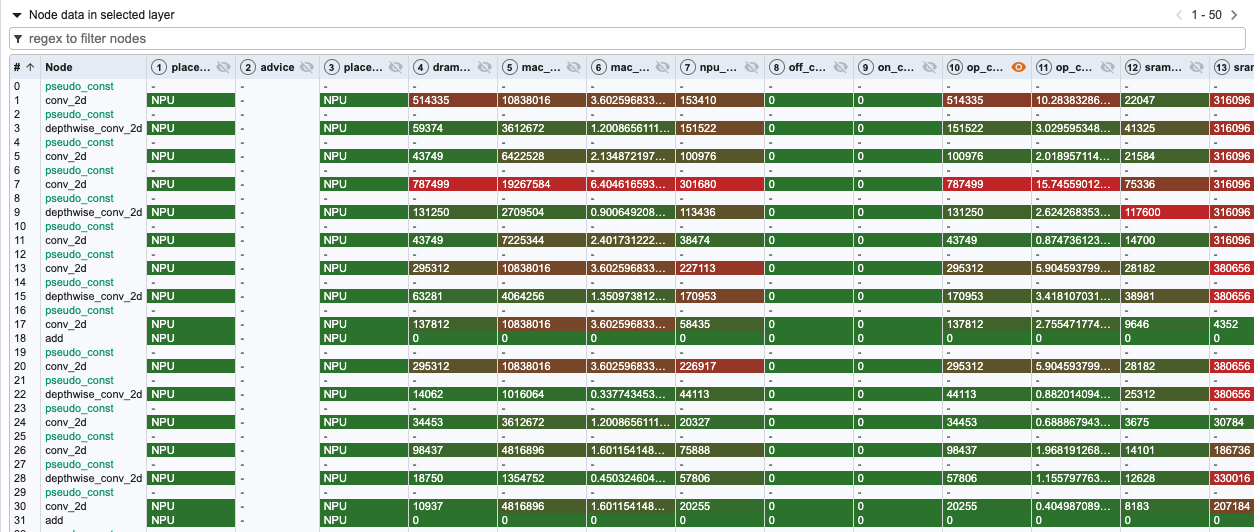Click npu cell 227113 in row 13
This screenshot has width=1254, height=532.
(x=720, y=268)
